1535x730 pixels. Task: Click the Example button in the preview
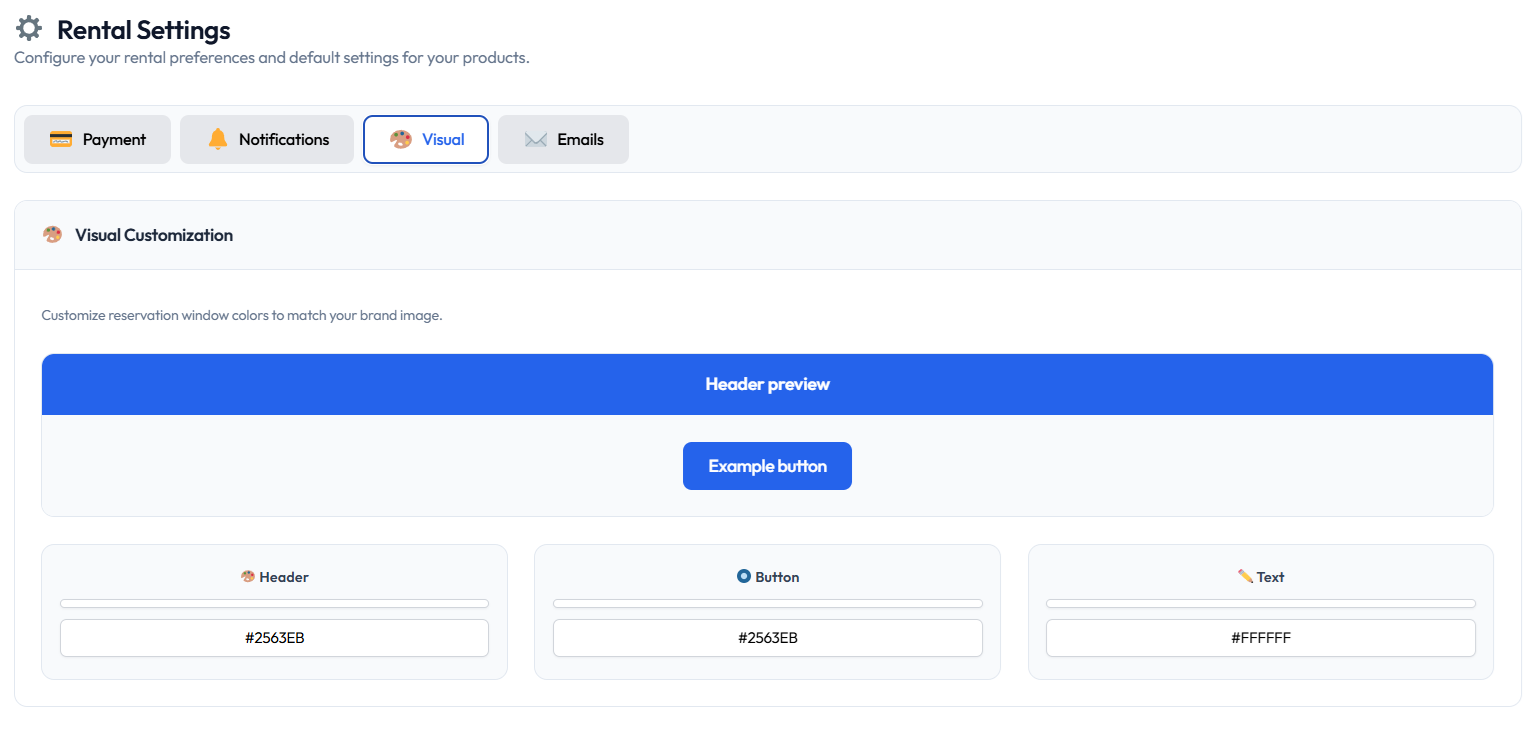[x=767, y=465]
